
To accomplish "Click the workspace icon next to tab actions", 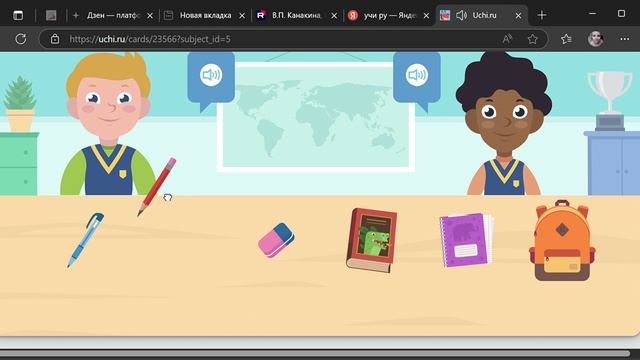I will point(51,16).
